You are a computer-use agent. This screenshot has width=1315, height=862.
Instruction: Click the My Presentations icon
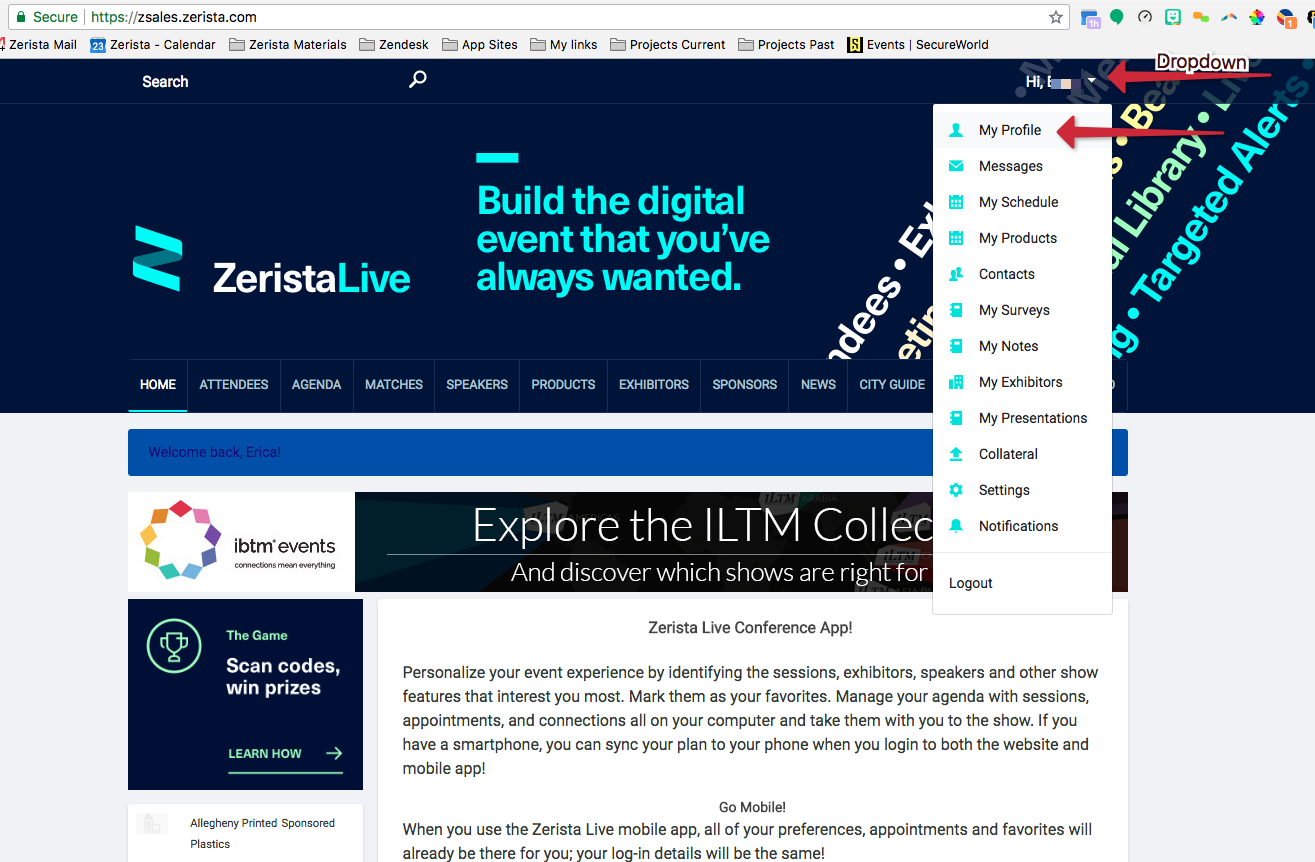click(956, 418)
